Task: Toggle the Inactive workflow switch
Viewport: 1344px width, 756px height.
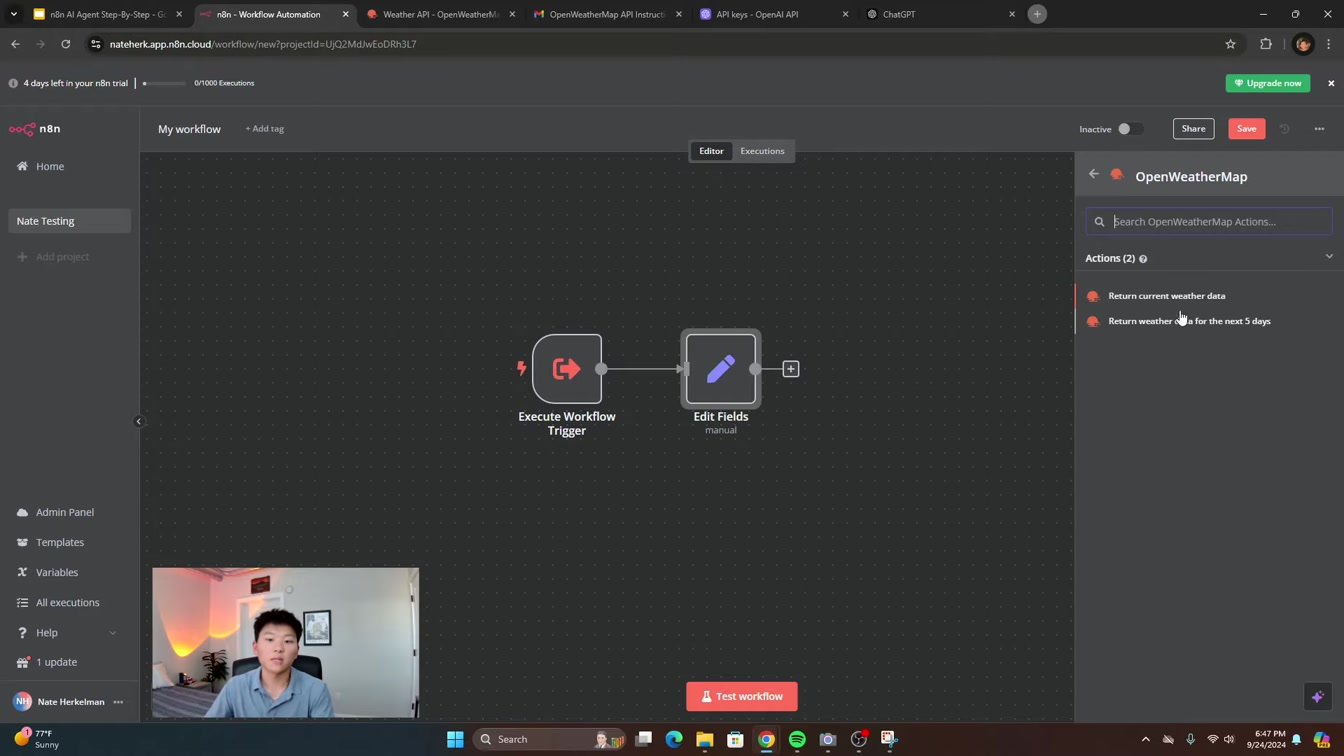Action: pyautogui.click(x=1130, y=129)
